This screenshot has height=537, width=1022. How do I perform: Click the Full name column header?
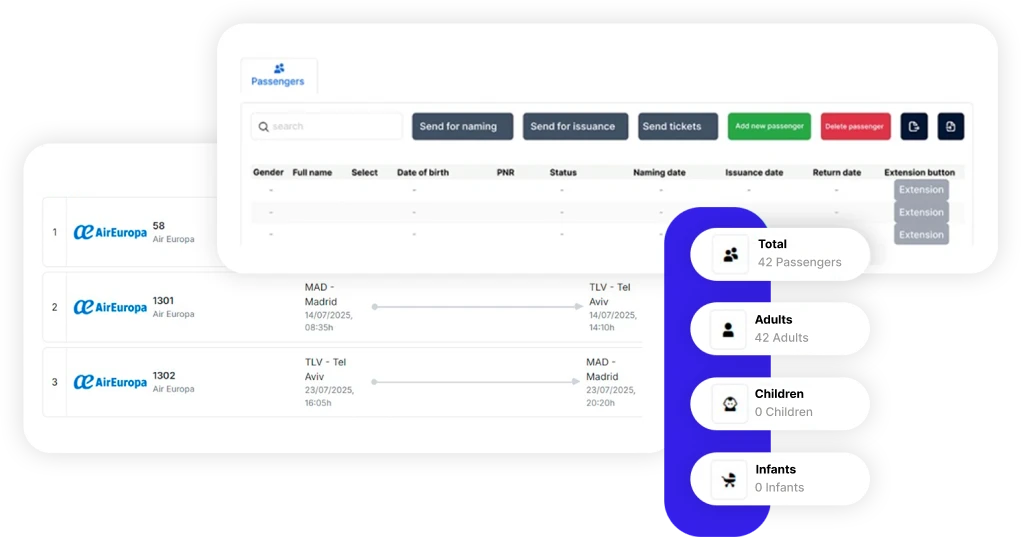pyautogui.click(x=312, y=172)
